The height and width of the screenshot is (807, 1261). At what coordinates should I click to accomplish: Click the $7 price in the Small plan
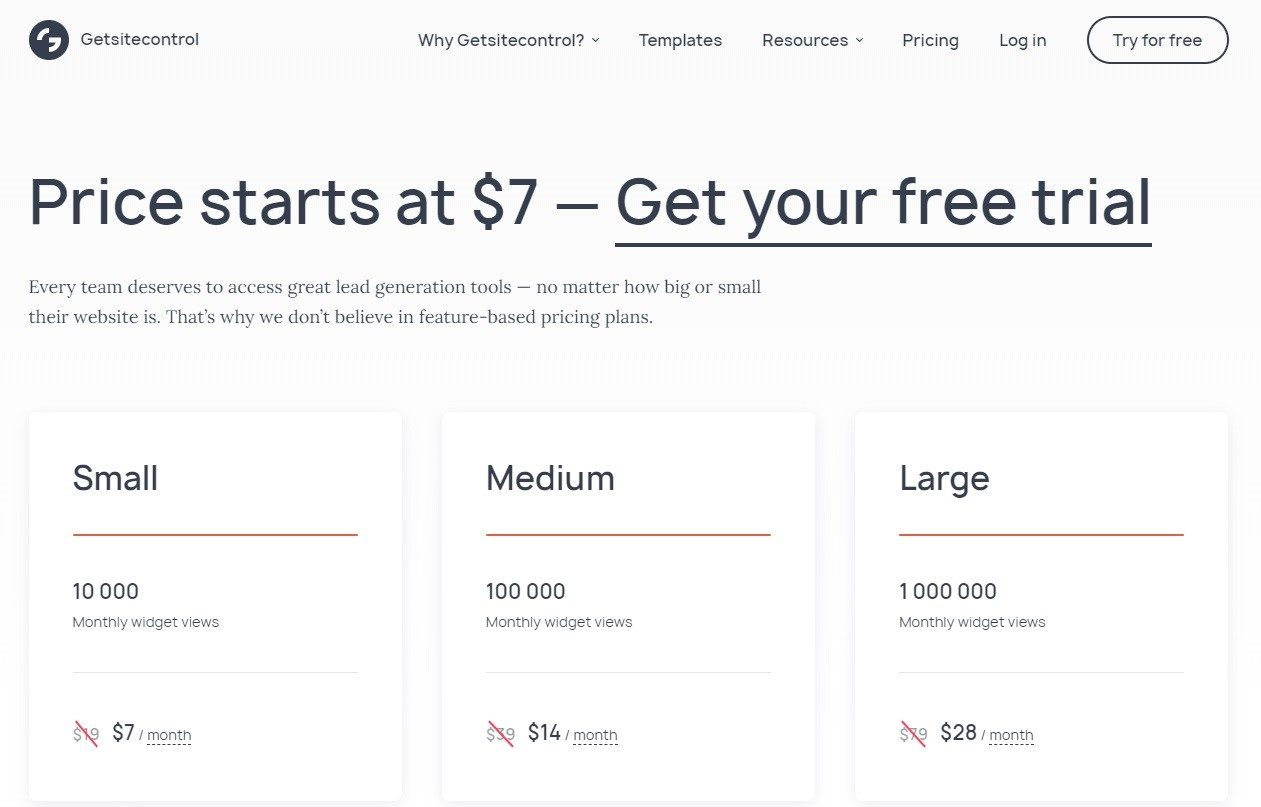point(123,733)
